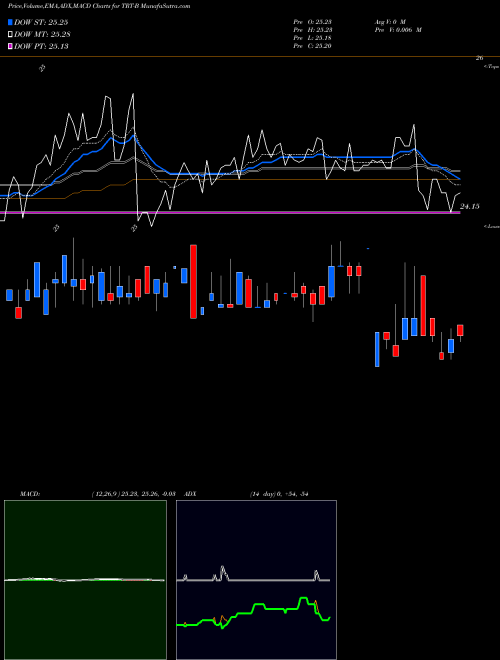Click the tallest red candlestick in the price chart
The width and height of the screenshot is (500, 660).
(x=194, y=281)
